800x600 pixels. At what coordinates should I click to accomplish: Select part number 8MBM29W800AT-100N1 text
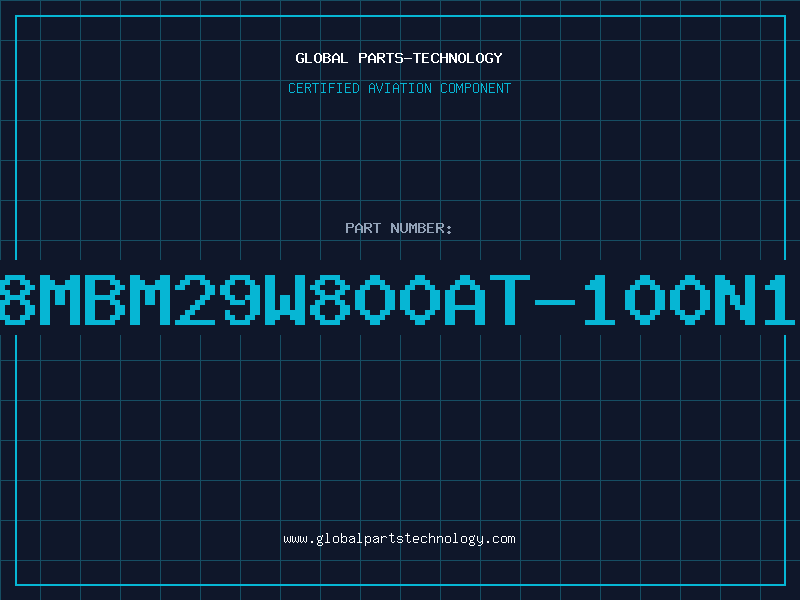click(397, 300)
